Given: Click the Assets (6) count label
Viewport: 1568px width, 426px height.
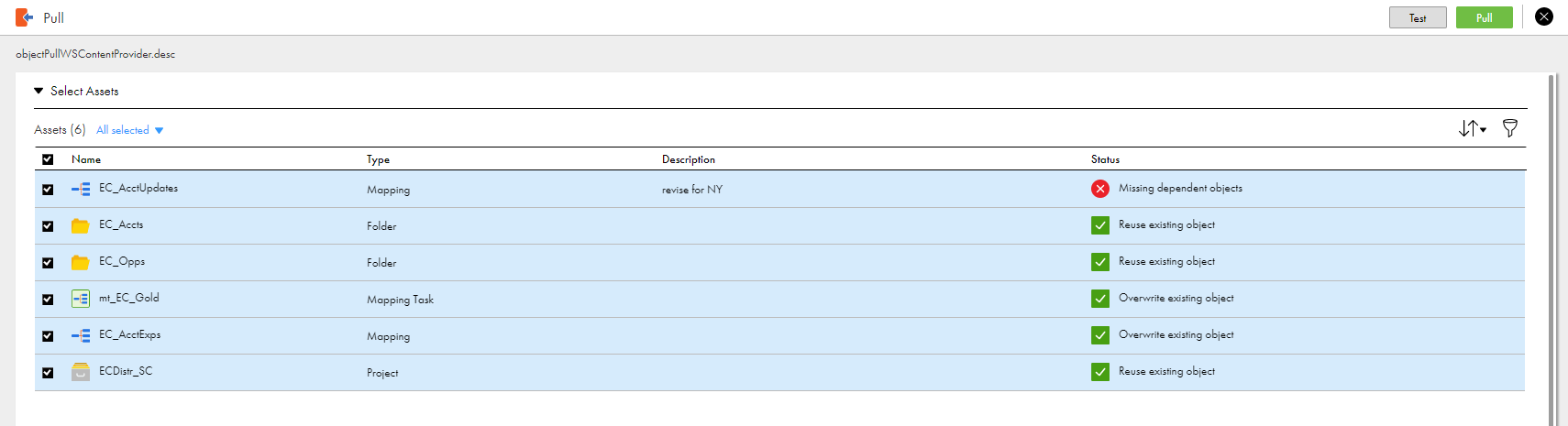Looking at the screenshot, I should (60, 130).
